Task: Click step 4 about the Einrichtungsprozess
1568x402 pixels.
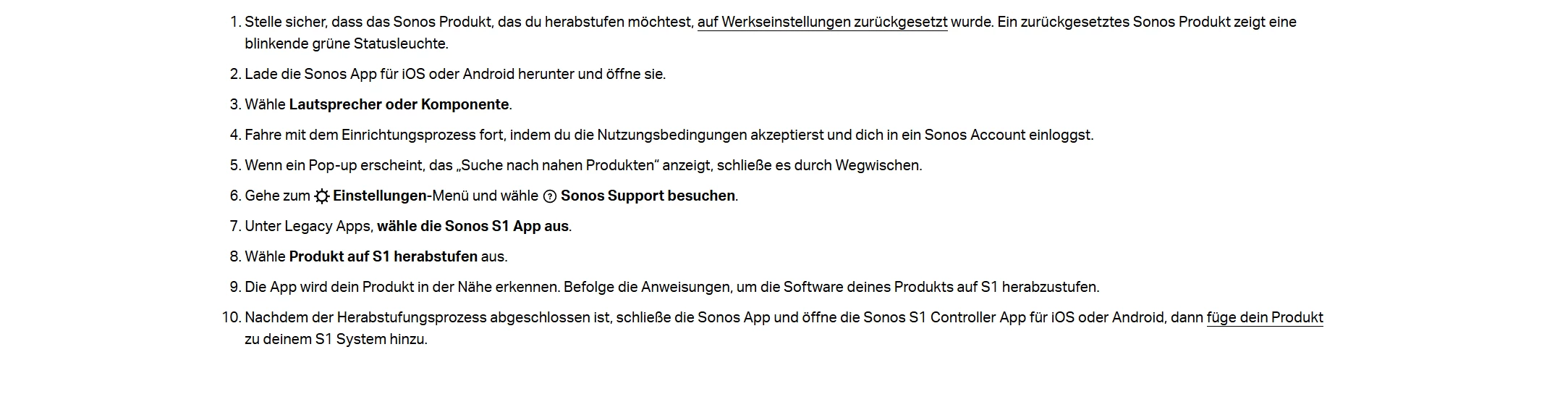Action: 669,135
